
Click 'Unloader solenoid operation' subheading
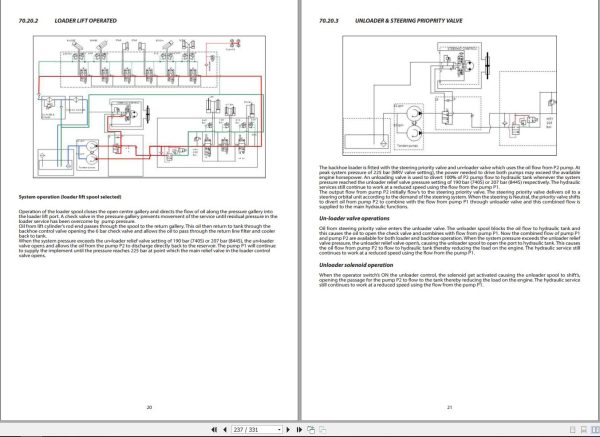tap(356, 265)
